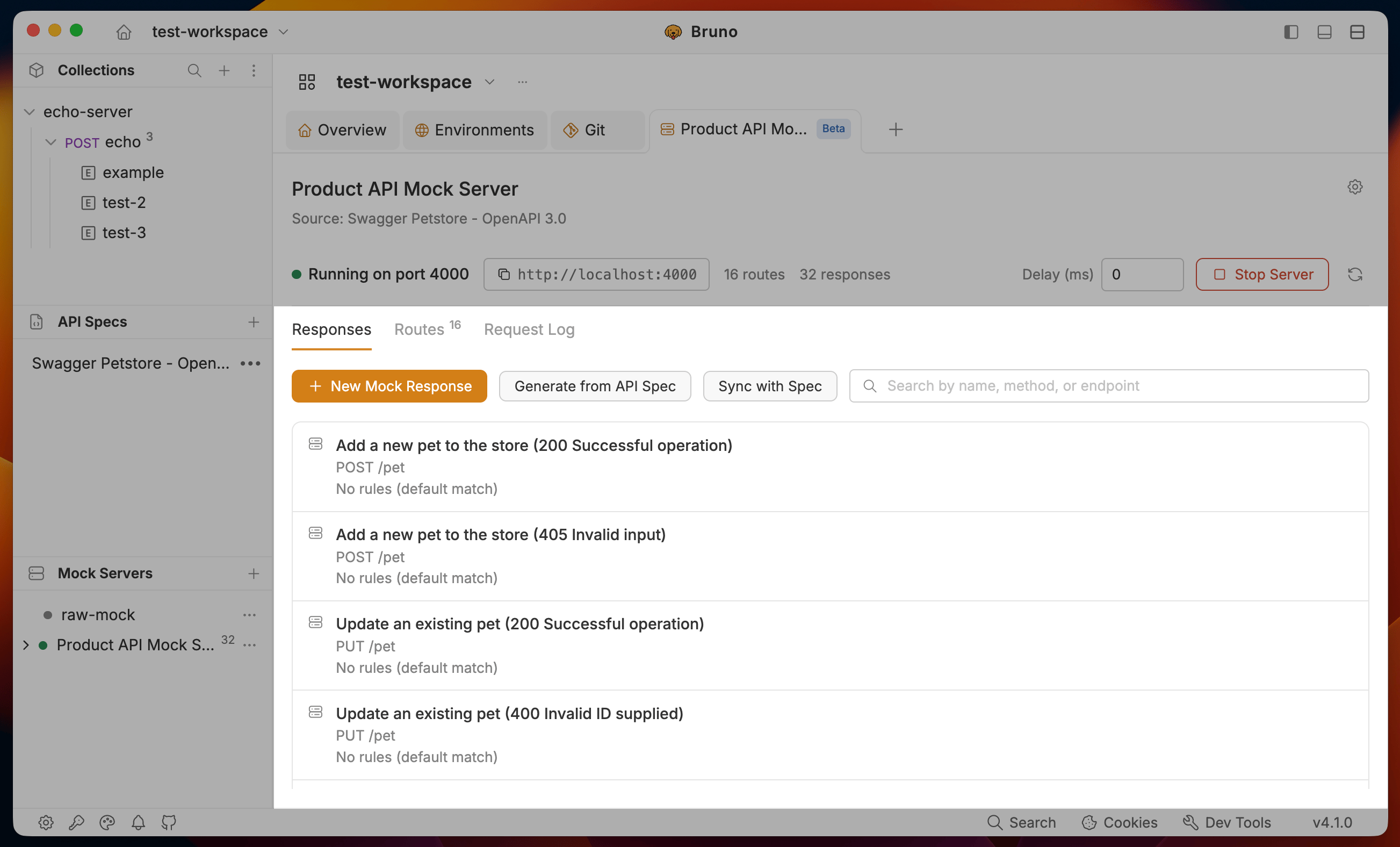The image size is (1400, 847).
Task: Click the 32 responses count
Action: pyautogui.click(x=845, y=275)
